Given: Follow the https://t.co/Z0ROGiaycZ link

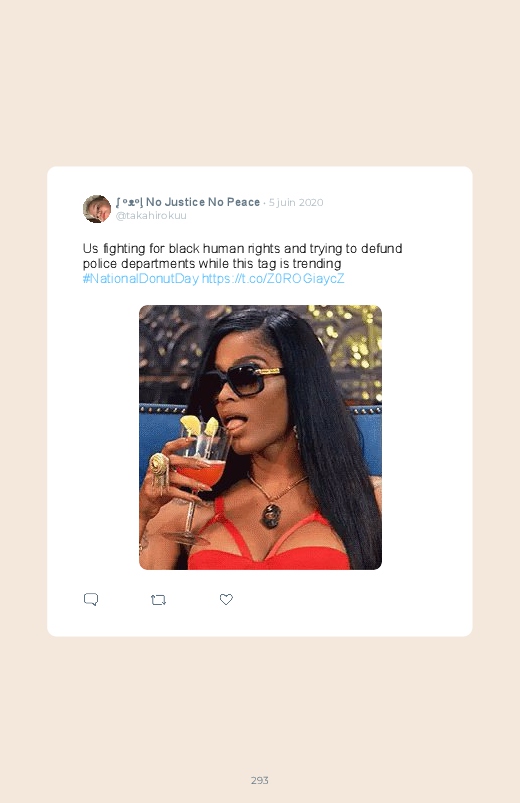Looking at the screenshot, I should [273, 279].
